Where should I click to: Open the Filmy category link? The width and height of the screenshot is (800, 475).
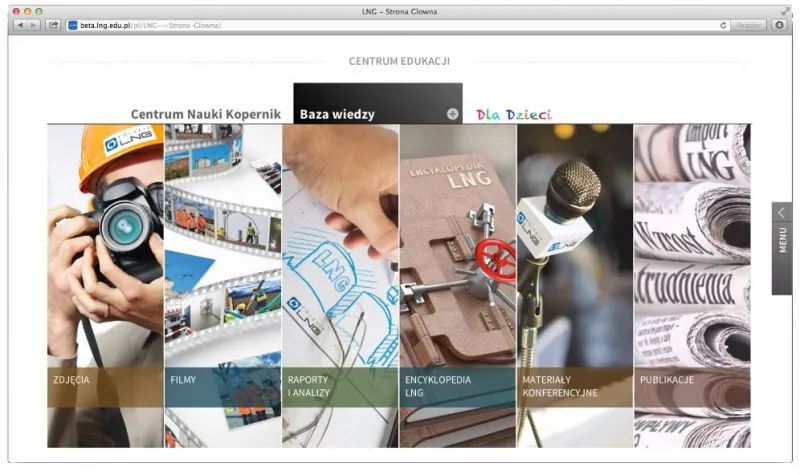pyautogui.click(x=183, y=380)
